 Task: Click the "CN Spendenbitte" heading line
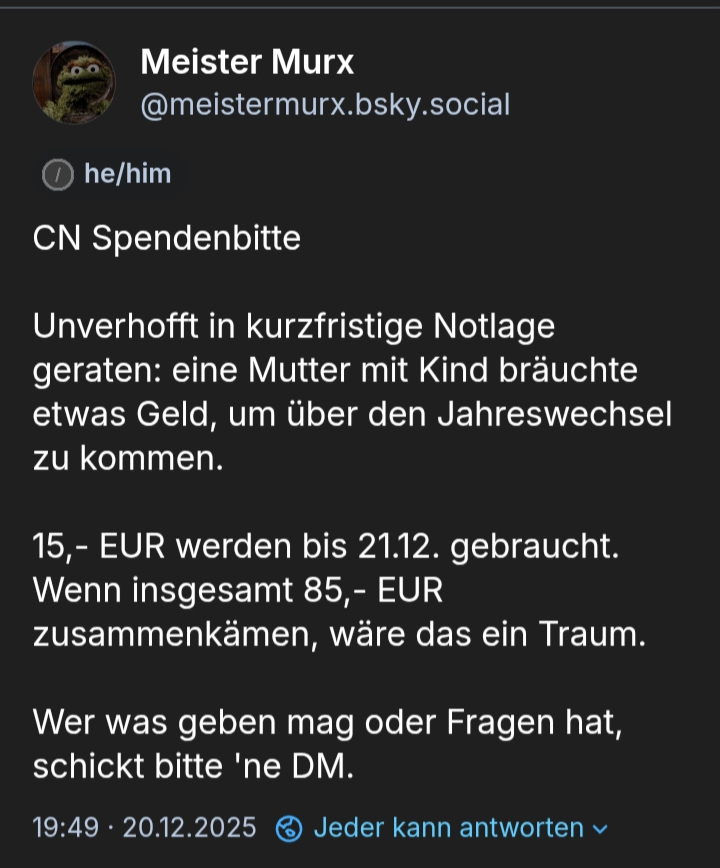point(166,240)
